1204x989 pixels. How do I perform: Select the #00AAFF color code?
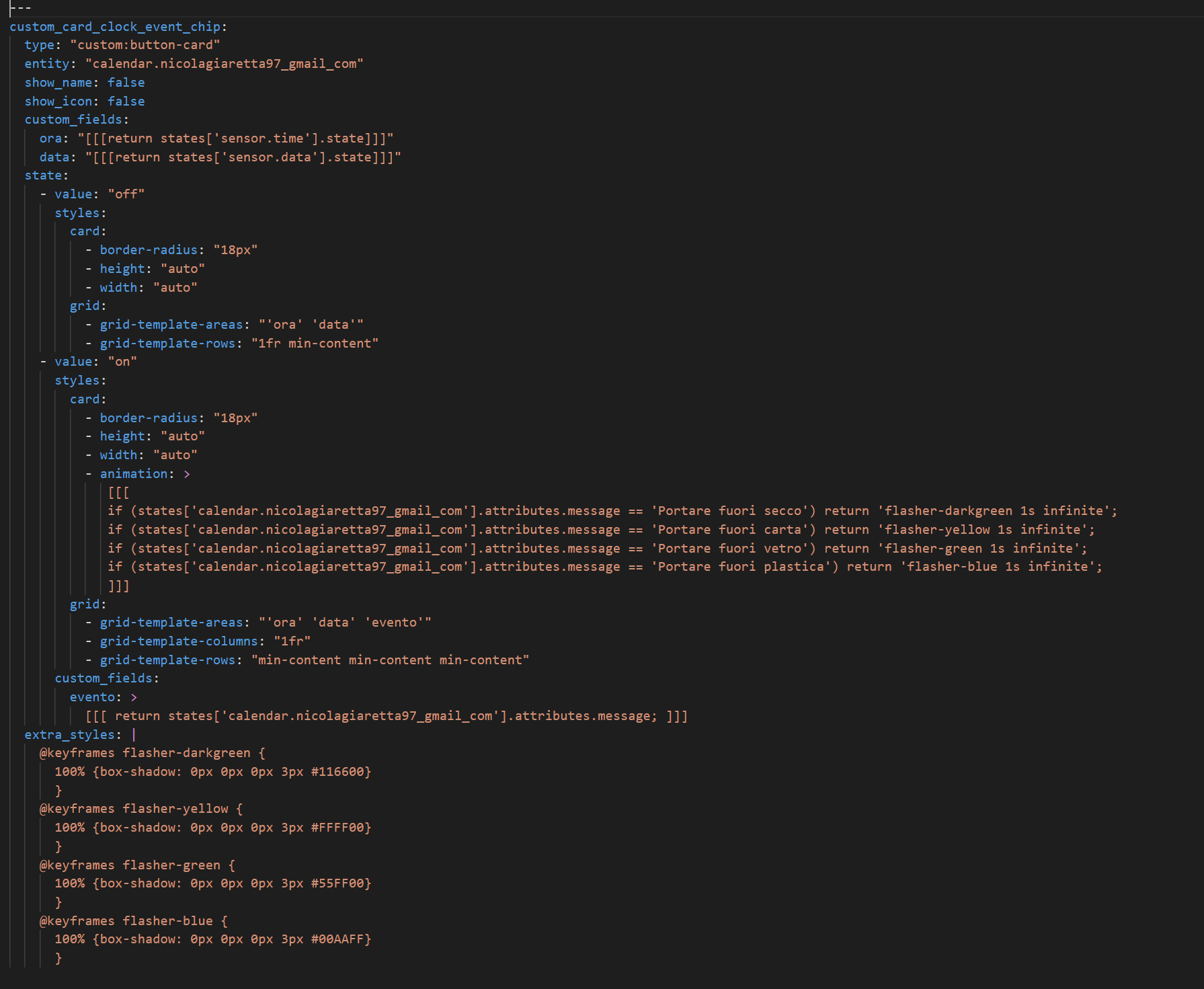(x=337, y=939)
